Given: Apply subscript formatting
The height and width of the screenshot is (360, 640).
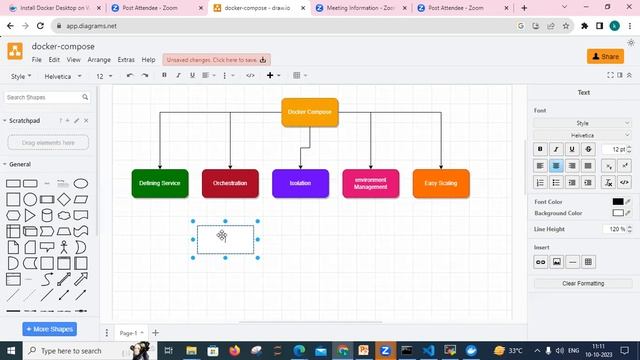Looking at the screenshot, I should pos(609,166).
